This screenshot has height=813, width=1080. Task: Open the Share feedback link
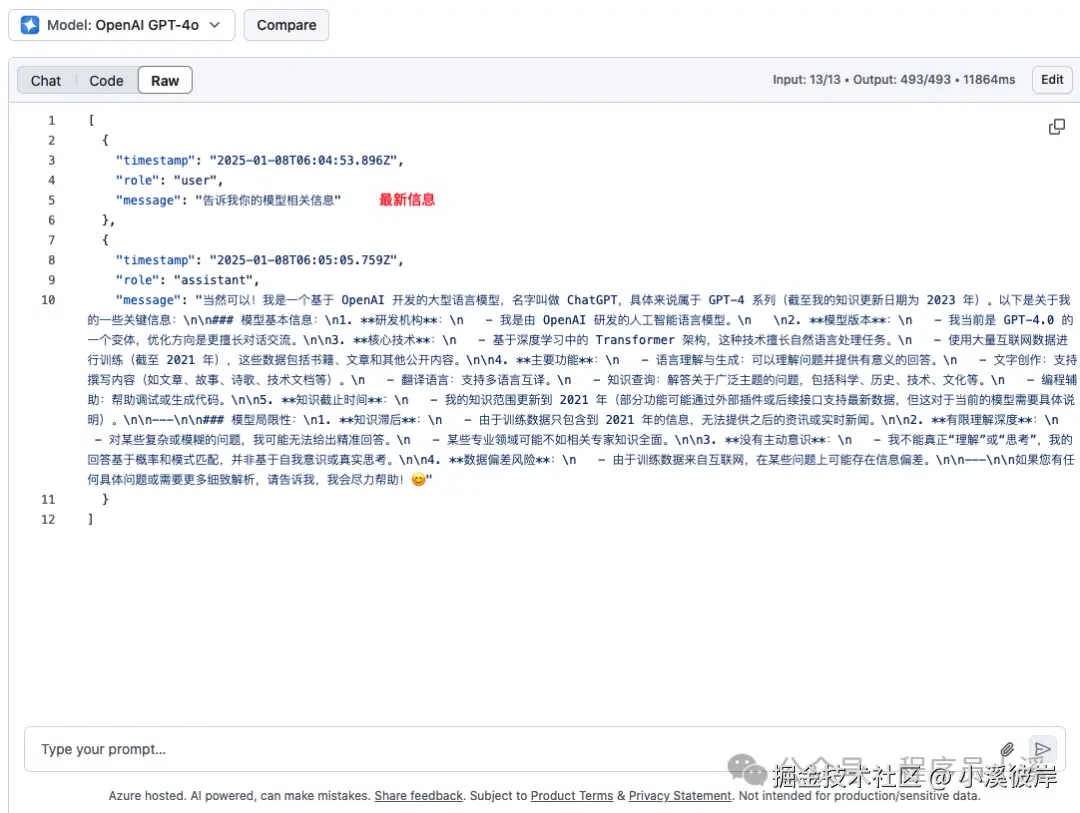click(x=418, y=796)
